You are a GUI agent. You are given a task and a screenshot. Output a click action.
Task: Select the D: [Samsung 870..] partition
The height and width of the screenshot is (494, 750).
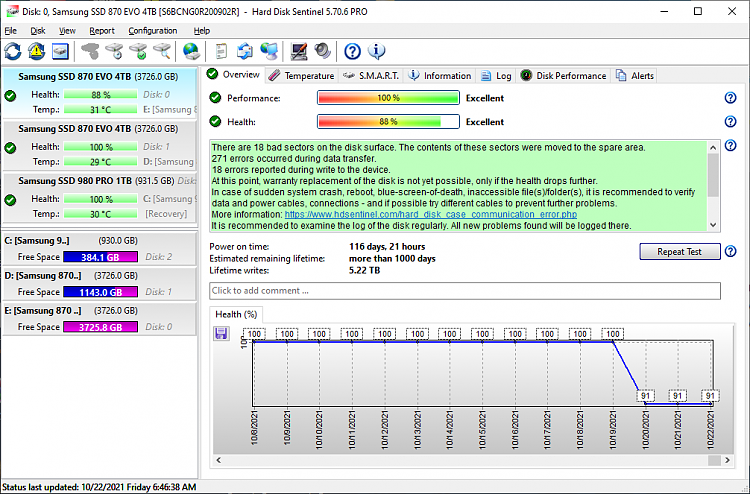99,284
